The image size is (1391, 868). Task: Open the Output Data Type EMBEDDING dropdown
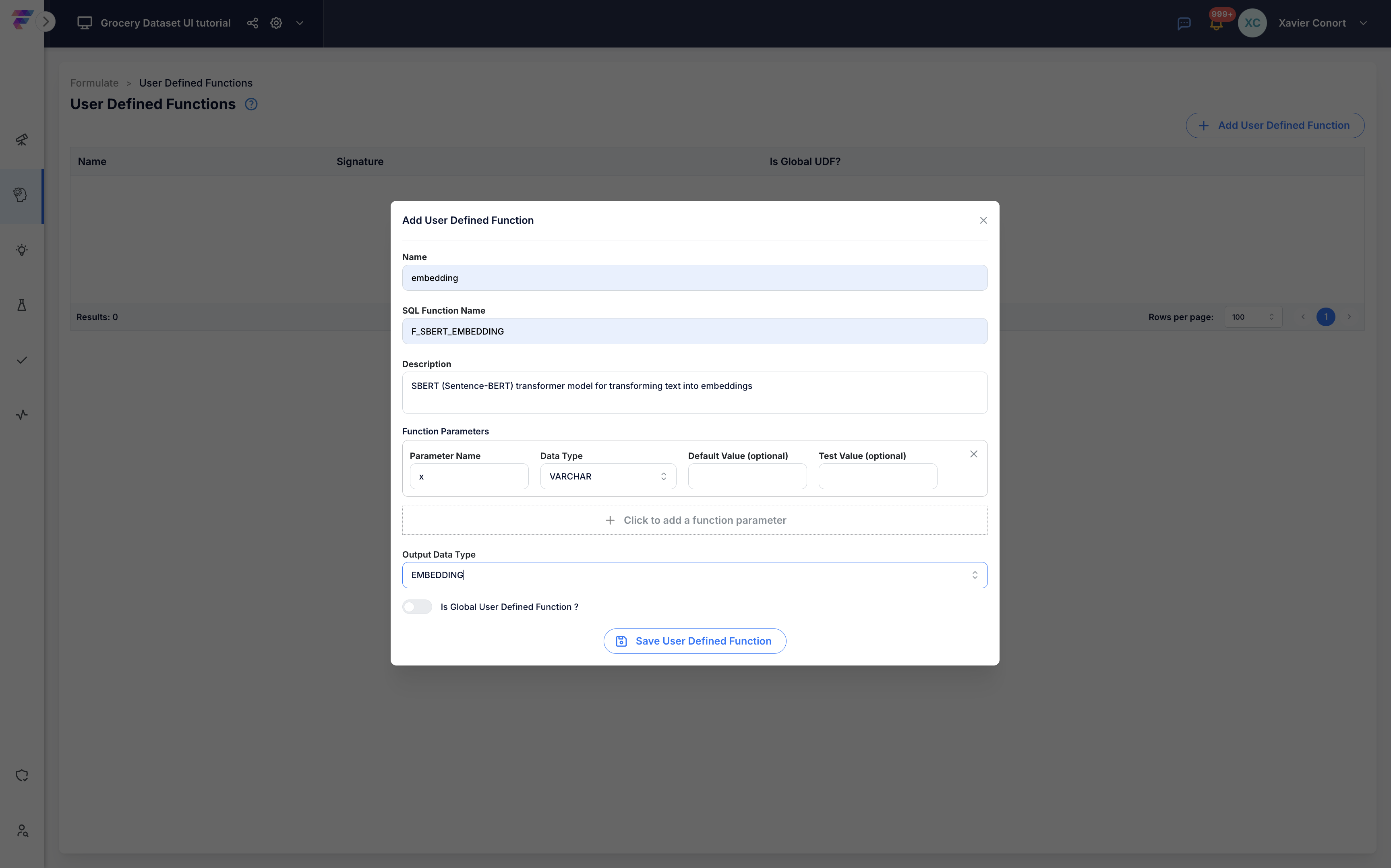coord(694,575)
